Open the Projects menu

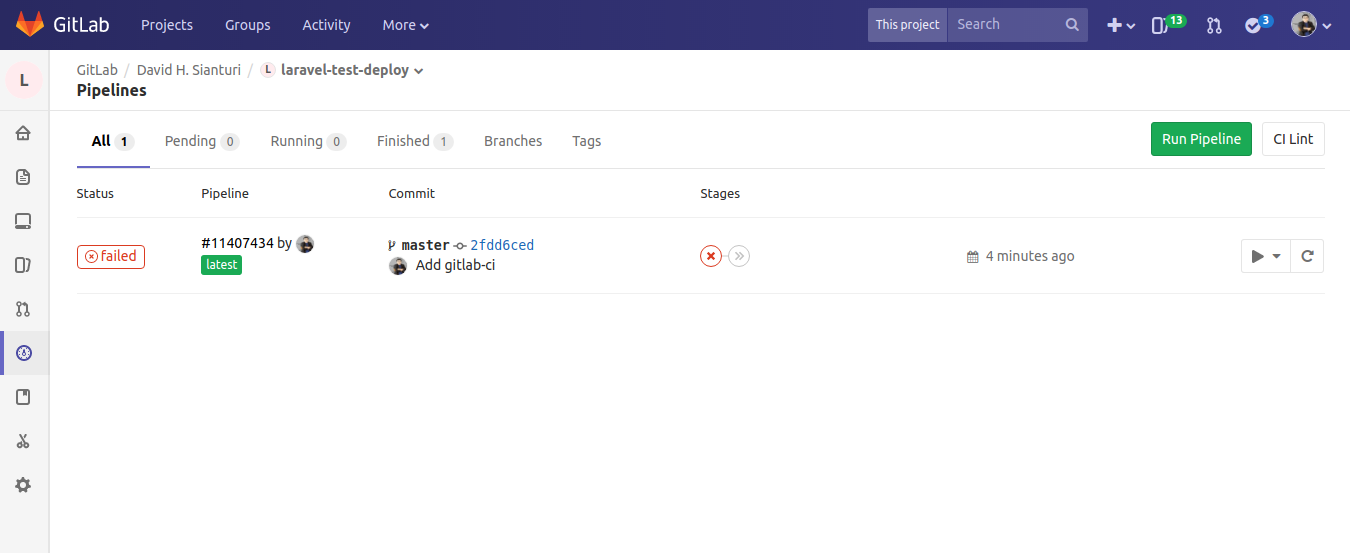tap(167, 25)
